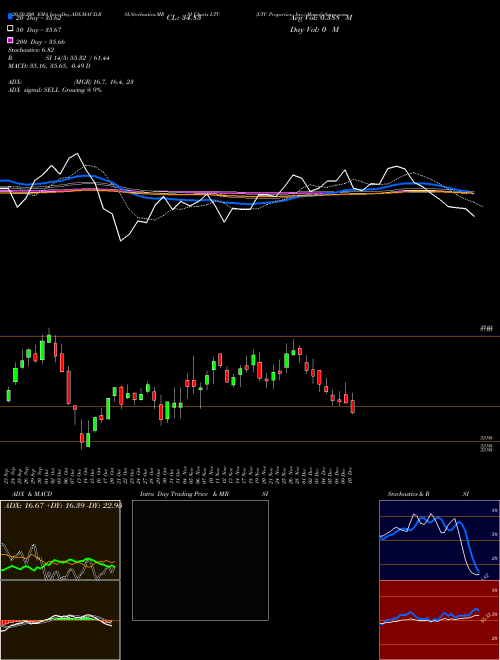Click the 'CL: 34.53' closing price label
500x660 pixels.
(184, 18)
